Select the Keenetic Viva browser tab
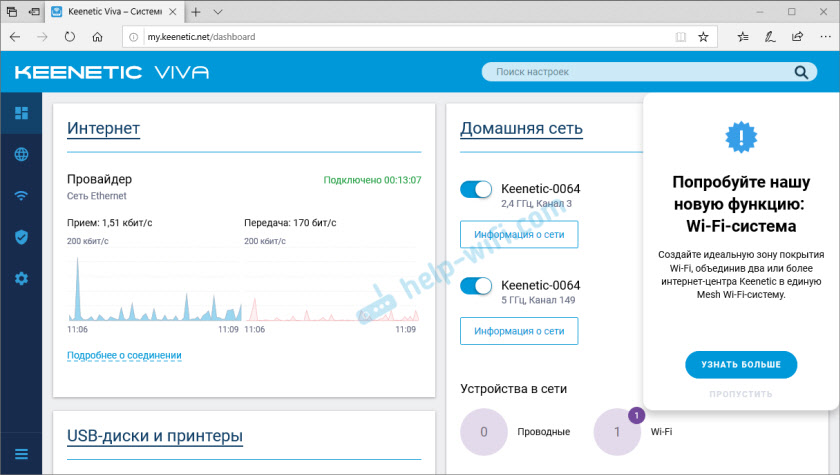The height and width of the screenshot is (475, 840). 114,12
